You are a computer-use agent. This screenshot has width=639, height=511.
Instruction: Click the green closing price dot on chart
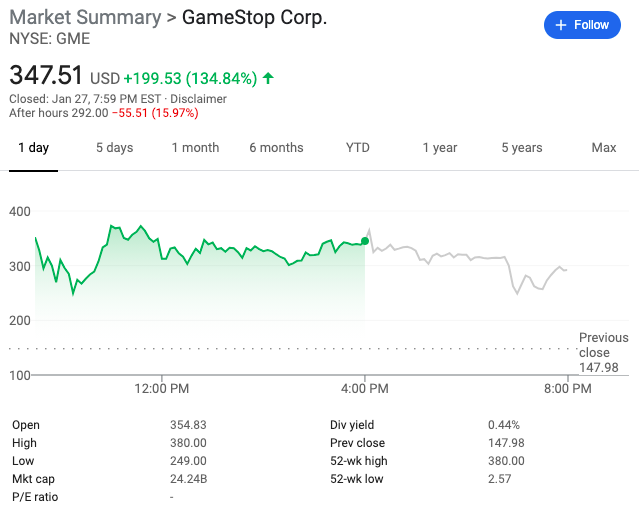point(365,241)
